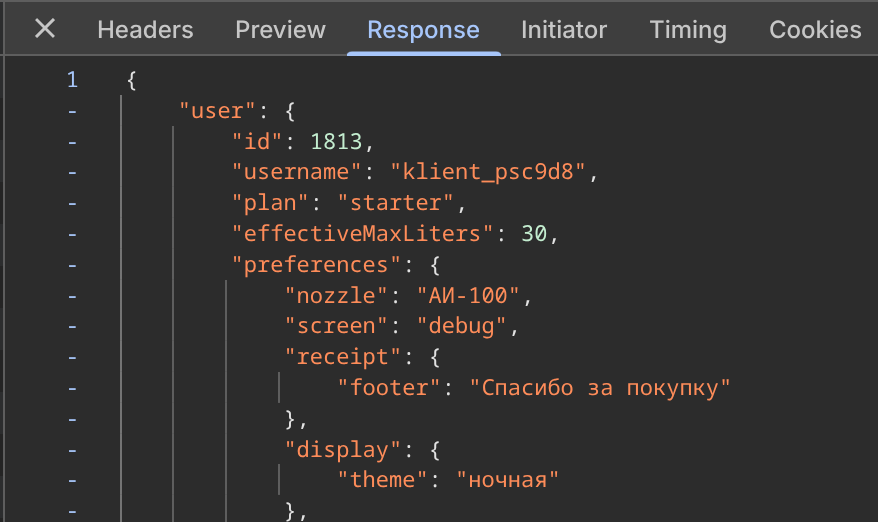Switch to the Headers tab
The image size is (878, 522).
[x=145, y=30]
